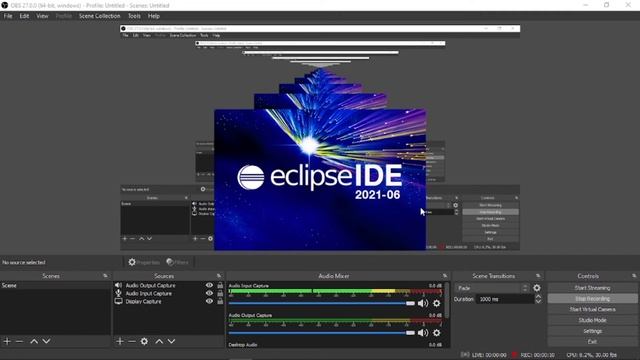Open source properties gear in Sources toolbar

click(144, 341)
